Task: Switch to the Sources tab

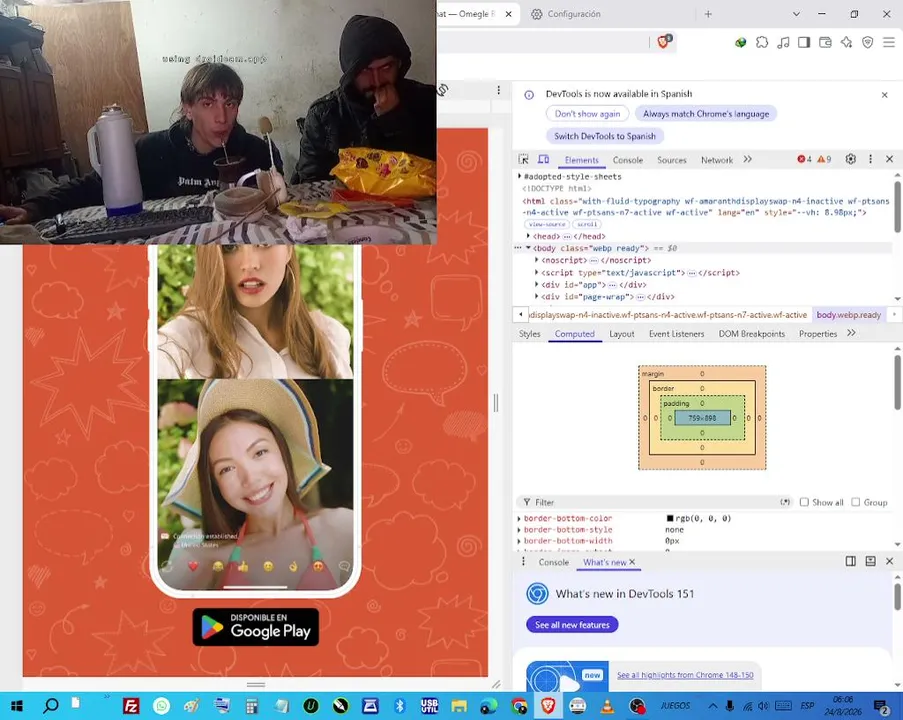Action: (671, 160)
